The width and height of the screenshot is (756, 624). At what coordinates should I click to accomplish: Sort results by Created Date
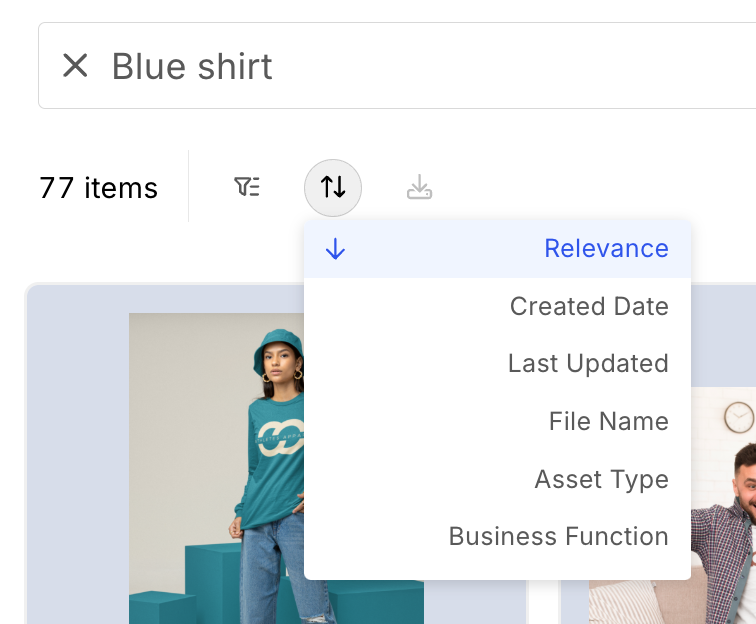(588, 306)
